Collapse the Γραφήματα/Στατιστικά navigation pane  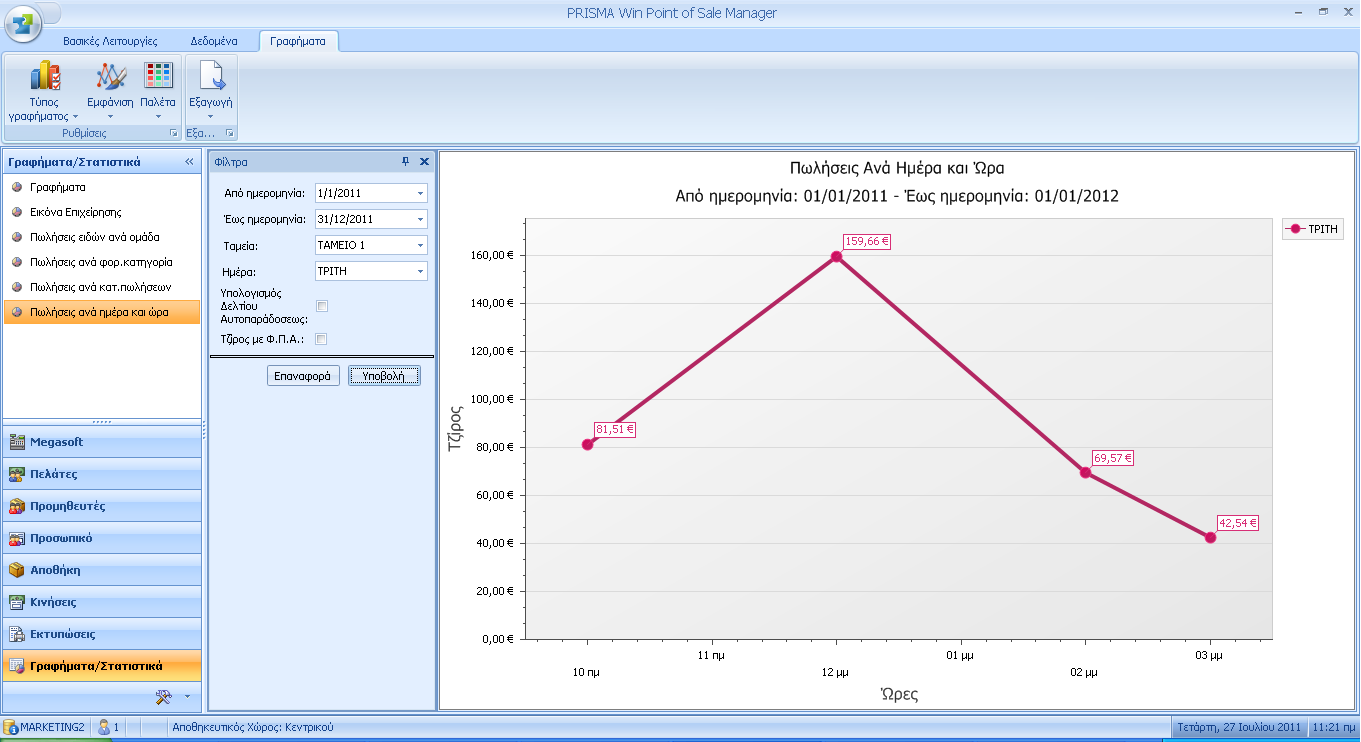(x=189, y=161)
